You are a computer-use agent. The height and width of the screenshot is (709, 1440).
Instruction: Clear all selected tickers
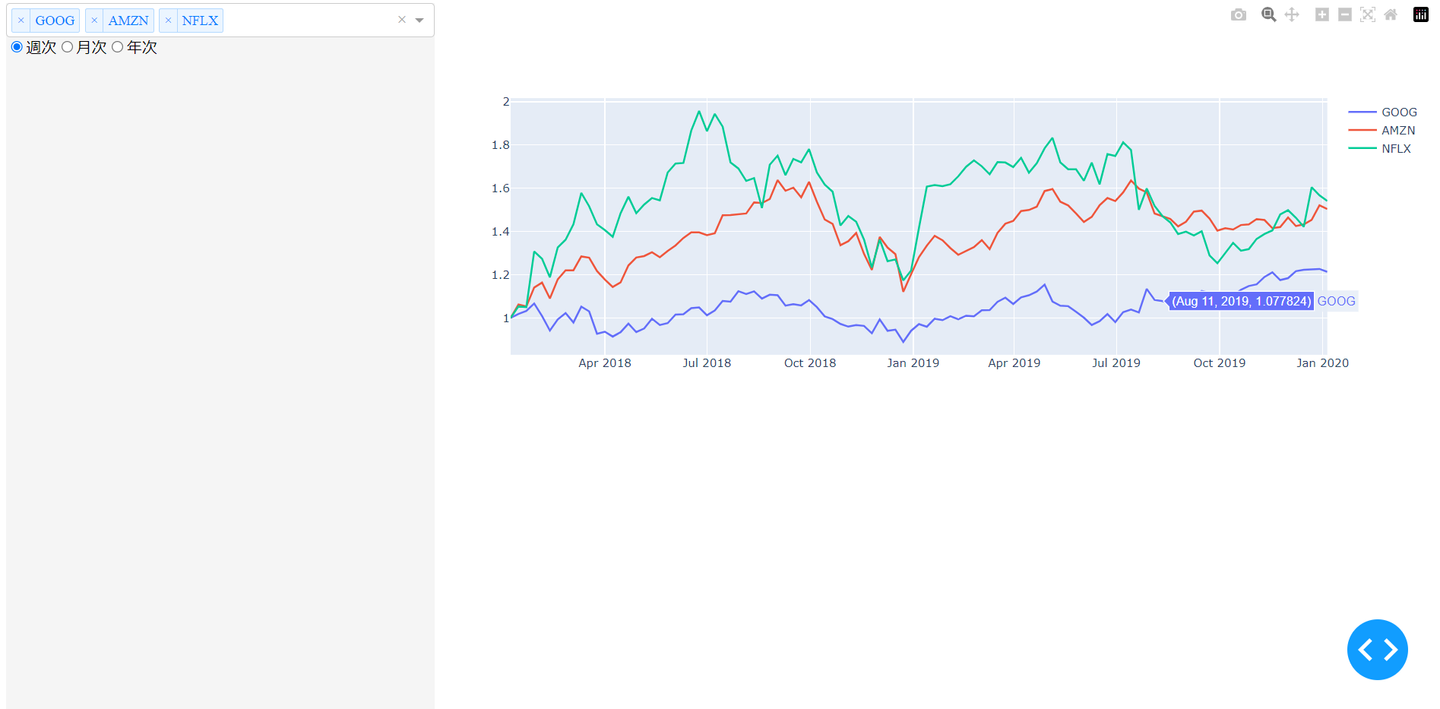pos(402,20)
